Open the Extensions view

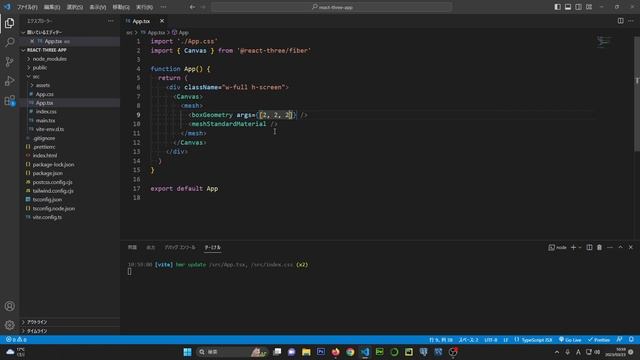(x=9, y=100)
